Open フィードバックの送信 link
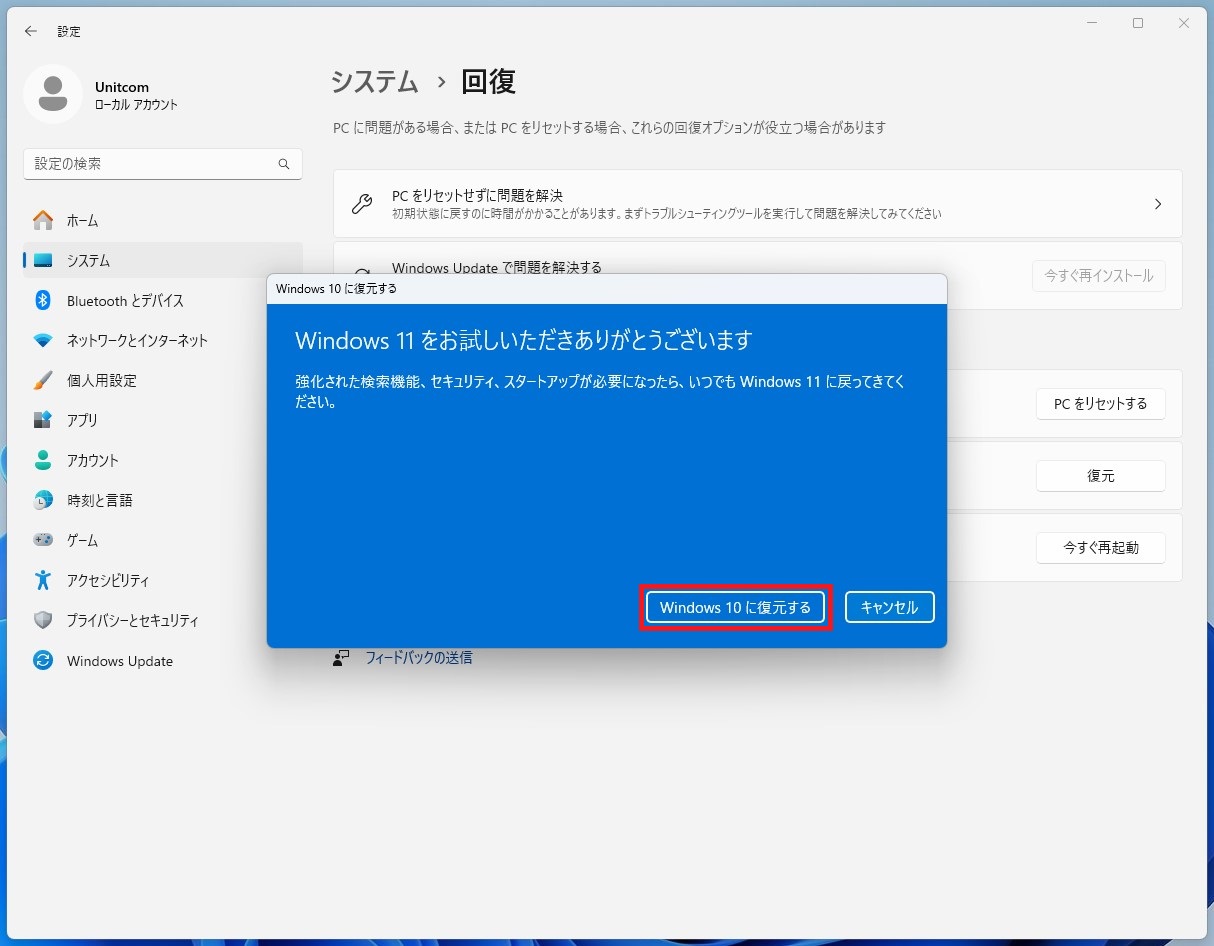 [x=418, y=658]
